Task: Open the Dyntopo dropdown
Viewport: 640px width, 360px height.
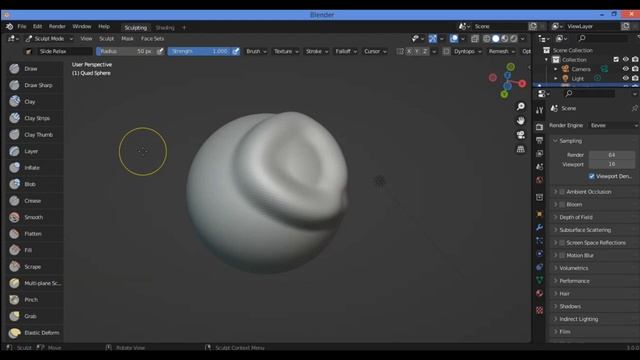Action: pyautogui.click(x=467, y=51)
